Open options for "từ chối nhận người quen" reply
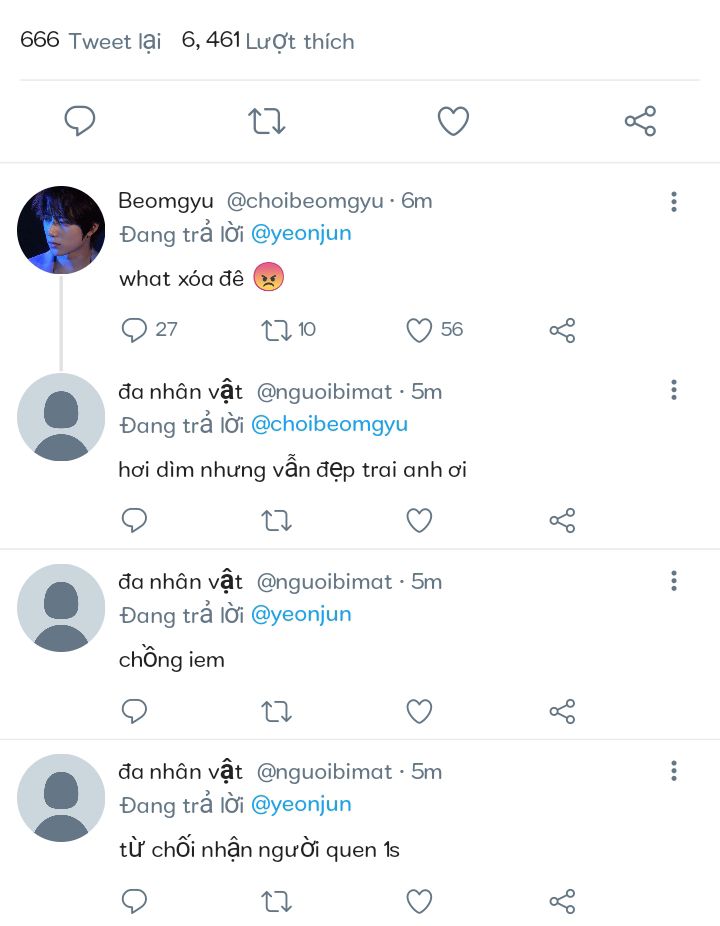This screenshot has height=926, width=720. coord(674,771)
